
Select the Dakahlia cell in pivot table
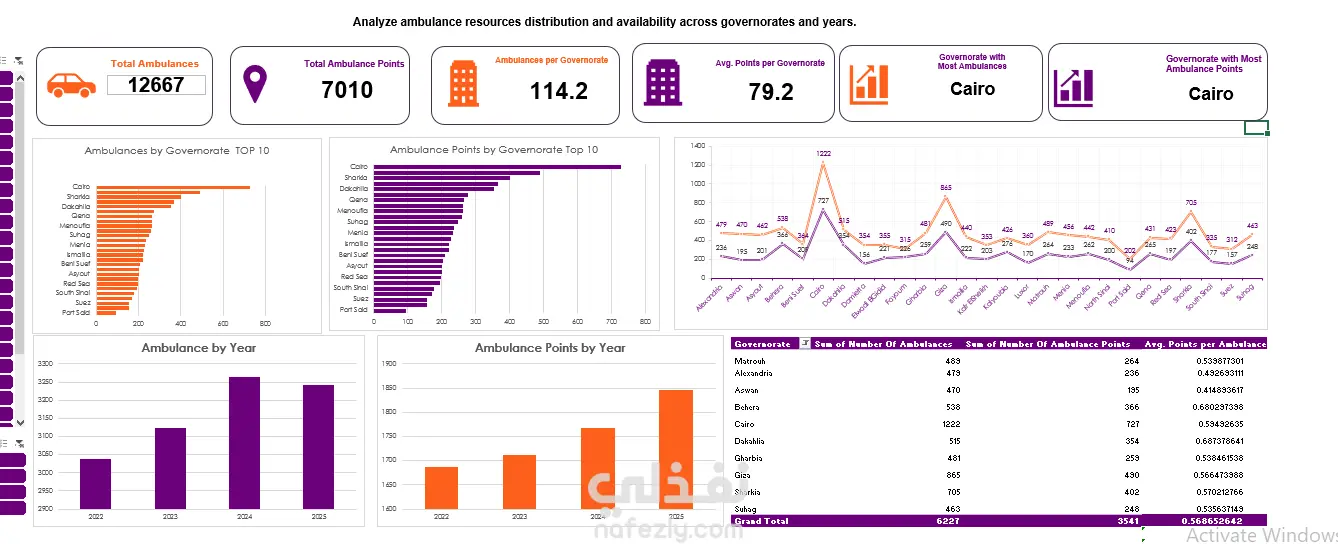coord(750,440)
